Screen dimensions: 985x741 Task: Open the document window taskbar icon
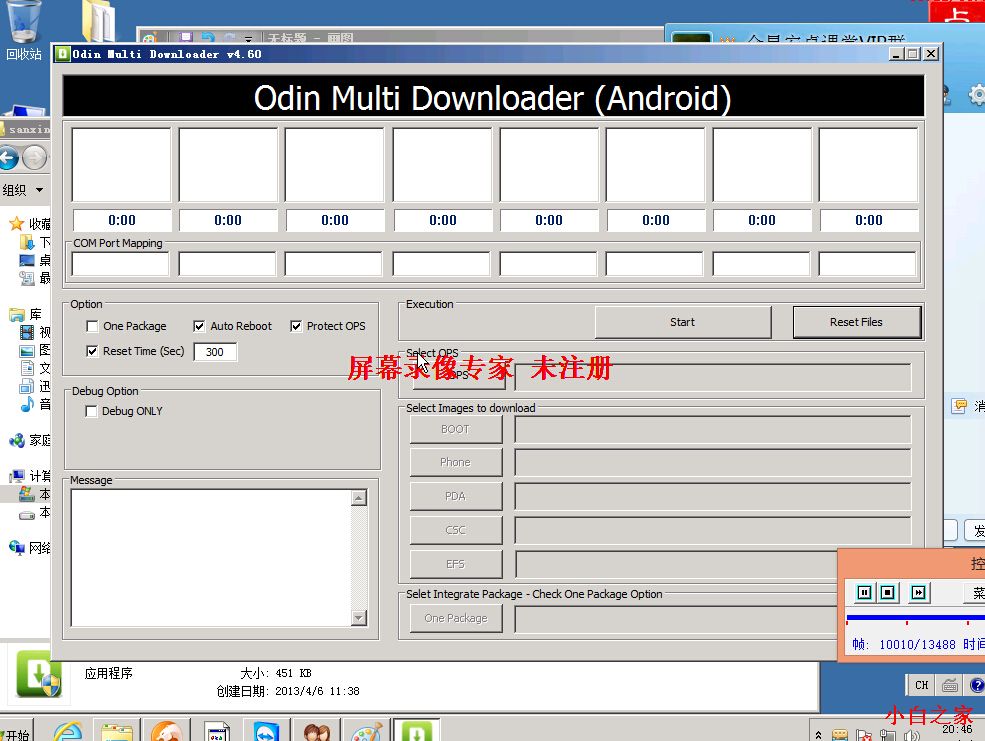pyautogui.click(x=217, y=731)
